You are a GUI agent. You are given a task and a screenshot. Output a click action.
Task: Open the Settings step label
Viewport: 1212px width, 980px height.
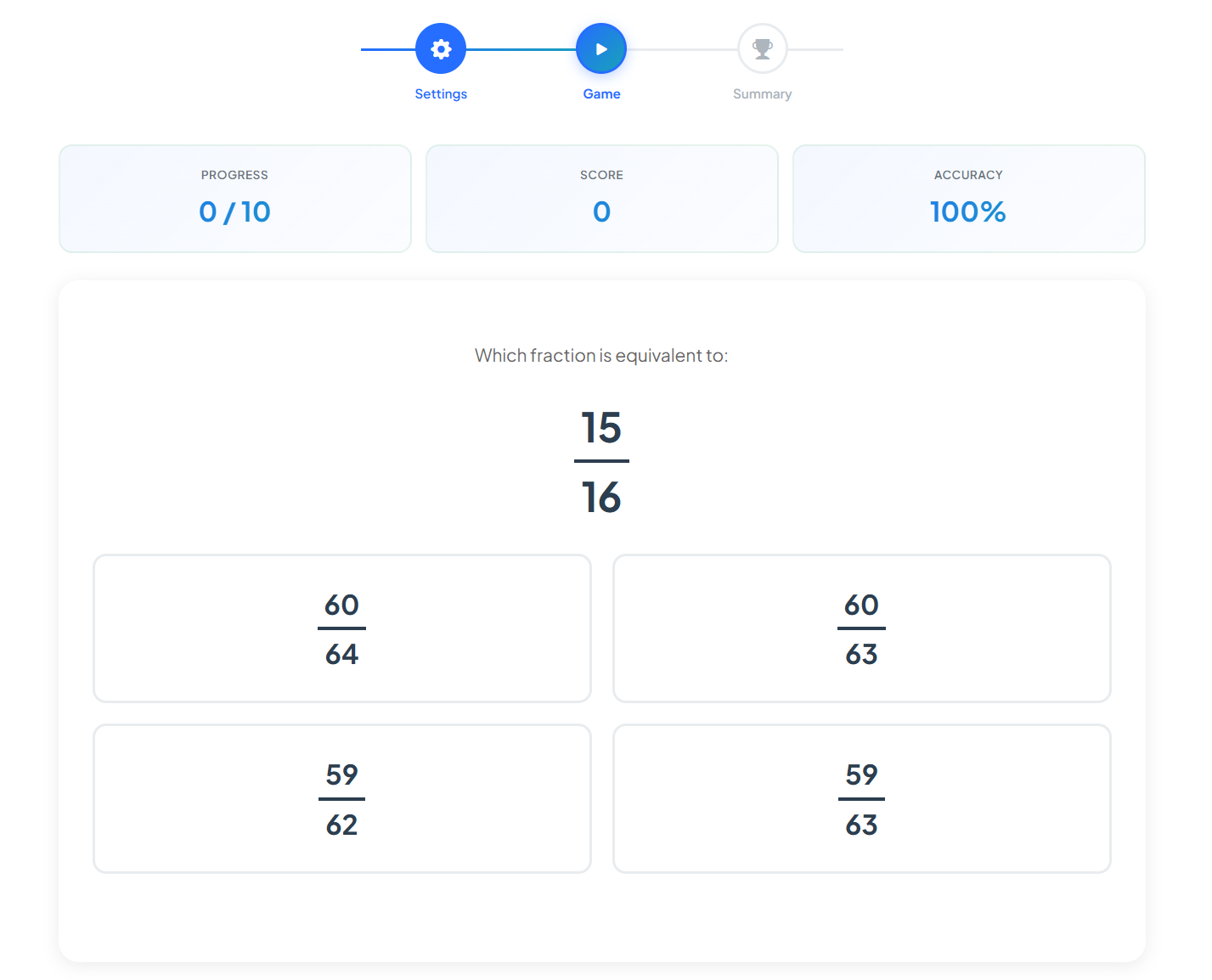point(441,93)
